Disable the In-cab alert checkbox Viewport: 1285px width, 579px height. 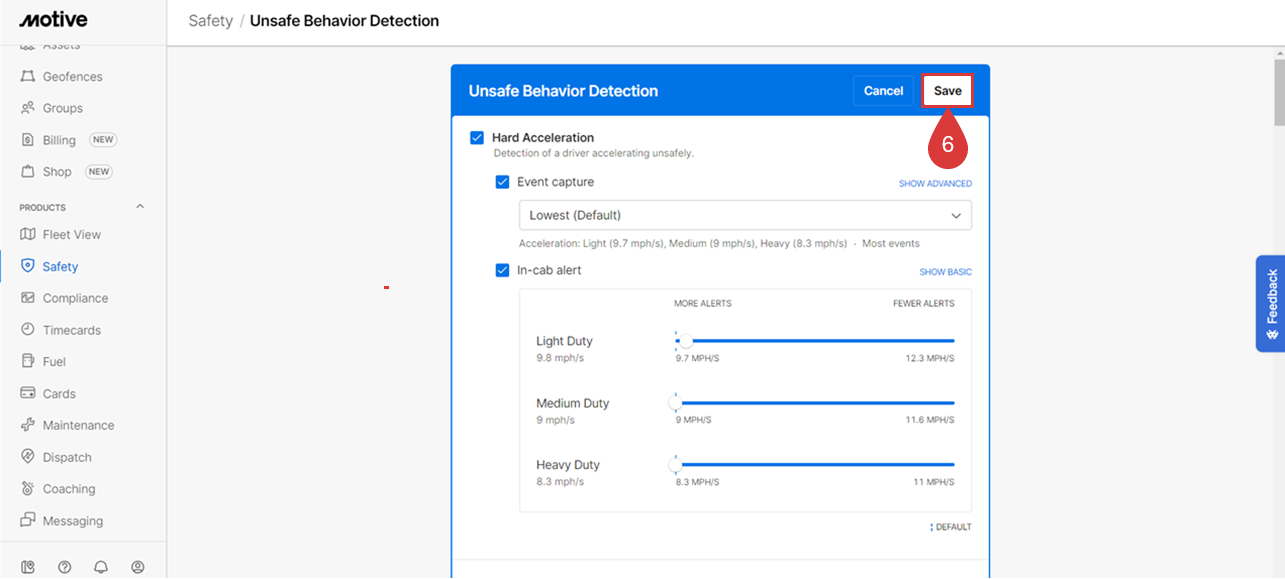point(503,270)
